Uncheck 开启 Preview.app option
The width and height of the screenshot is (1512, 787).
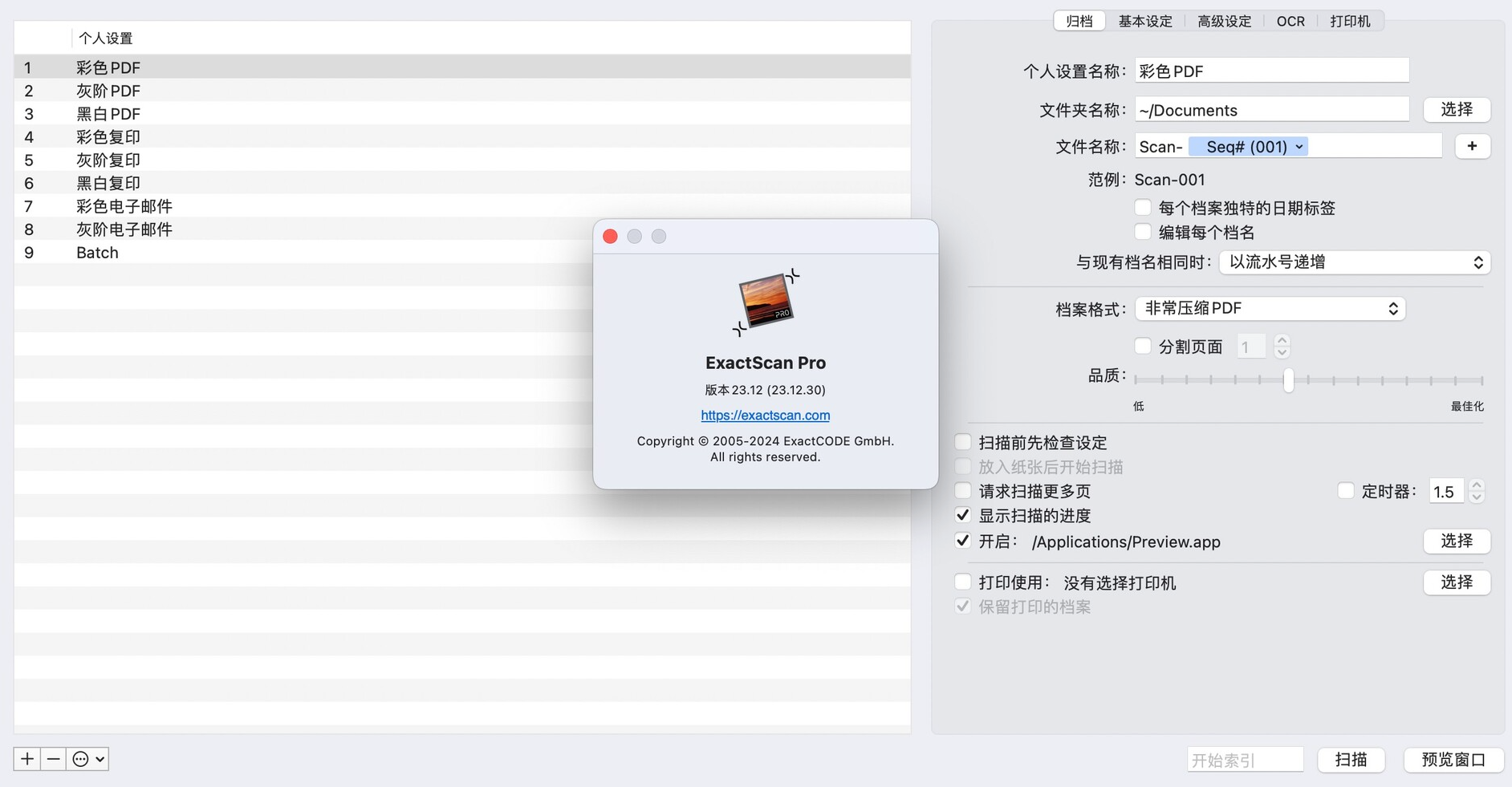coord(963,541)
